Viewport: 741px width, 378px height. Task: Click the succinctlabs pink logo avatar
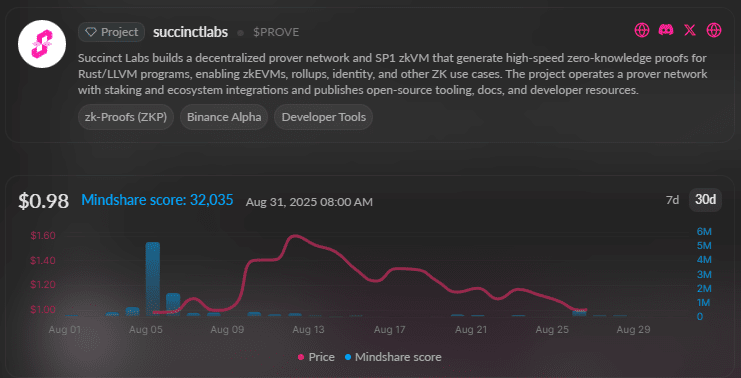coord(42,44)
